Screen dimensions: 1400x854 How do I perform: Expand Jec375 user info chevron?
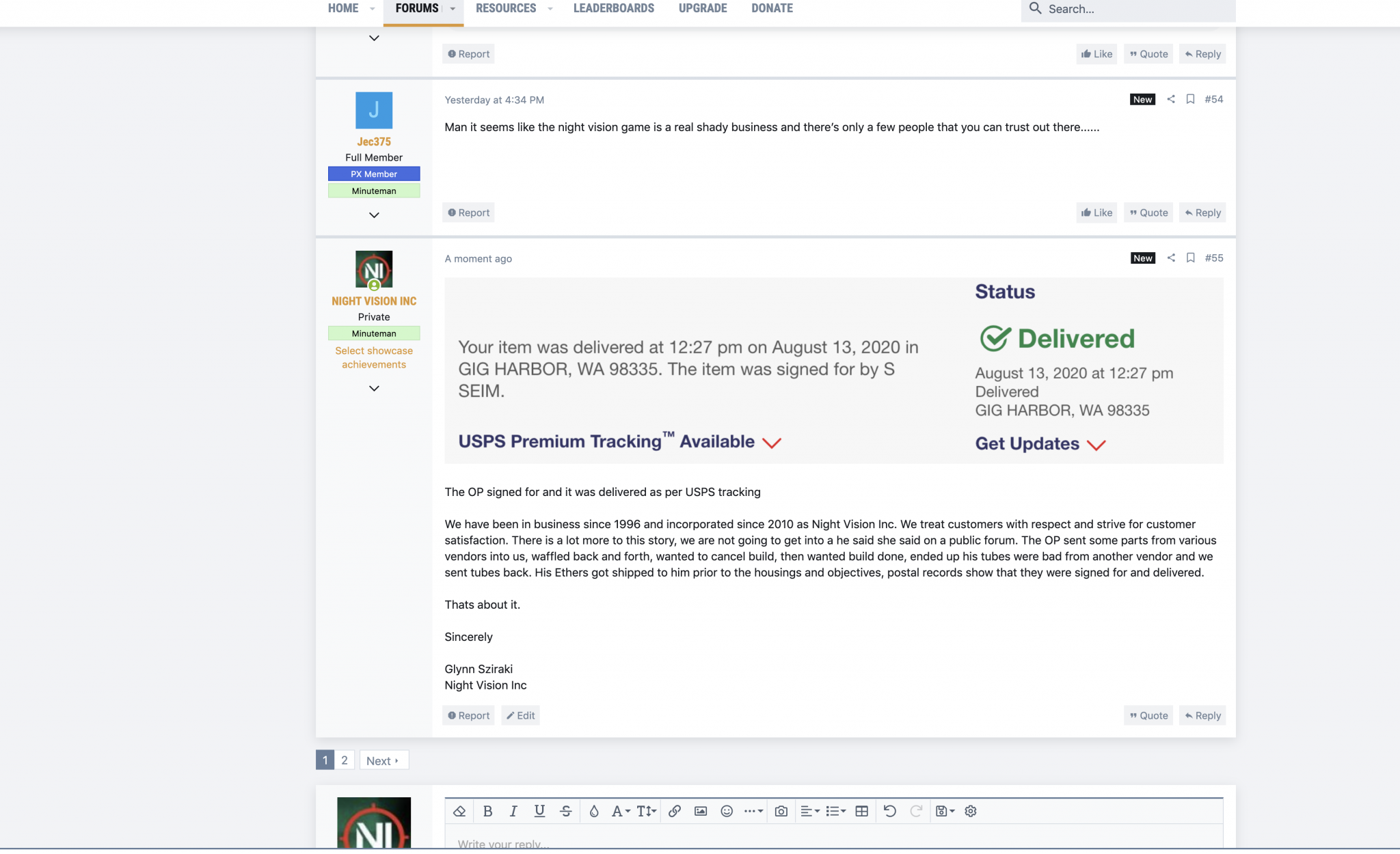coord(374,215)
